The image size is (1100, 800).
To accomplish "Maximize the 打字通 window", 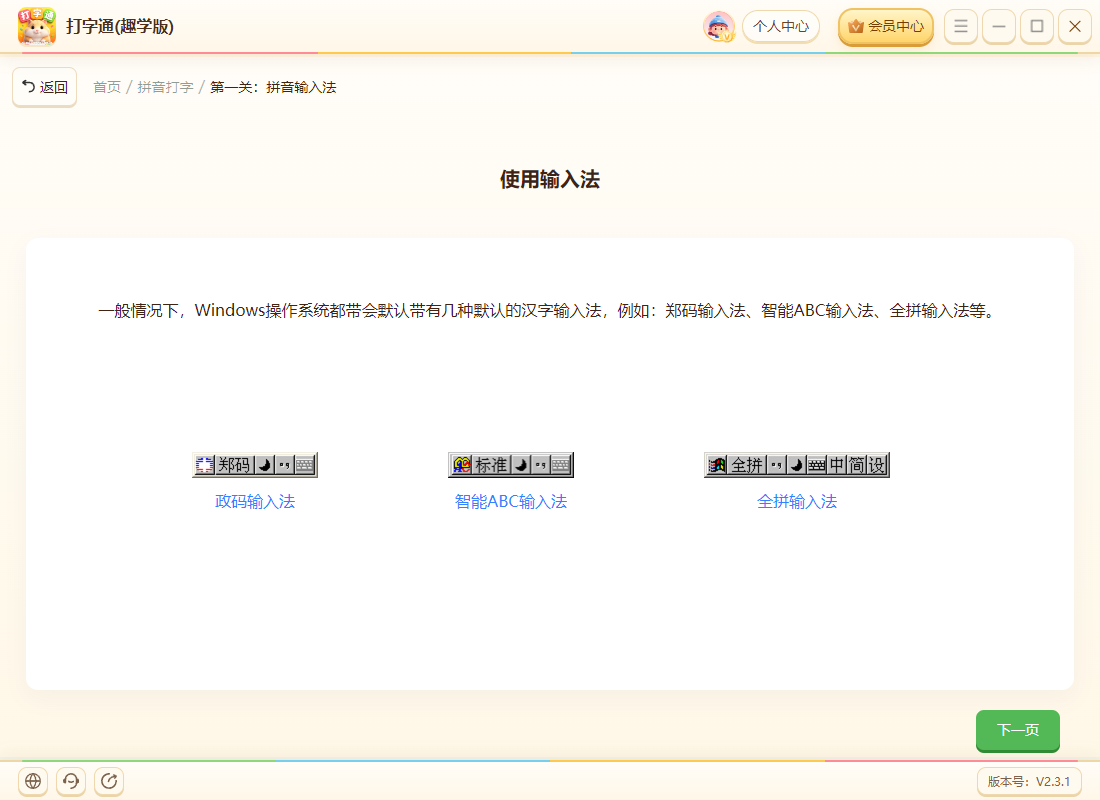I will (x=1037, y=27).
